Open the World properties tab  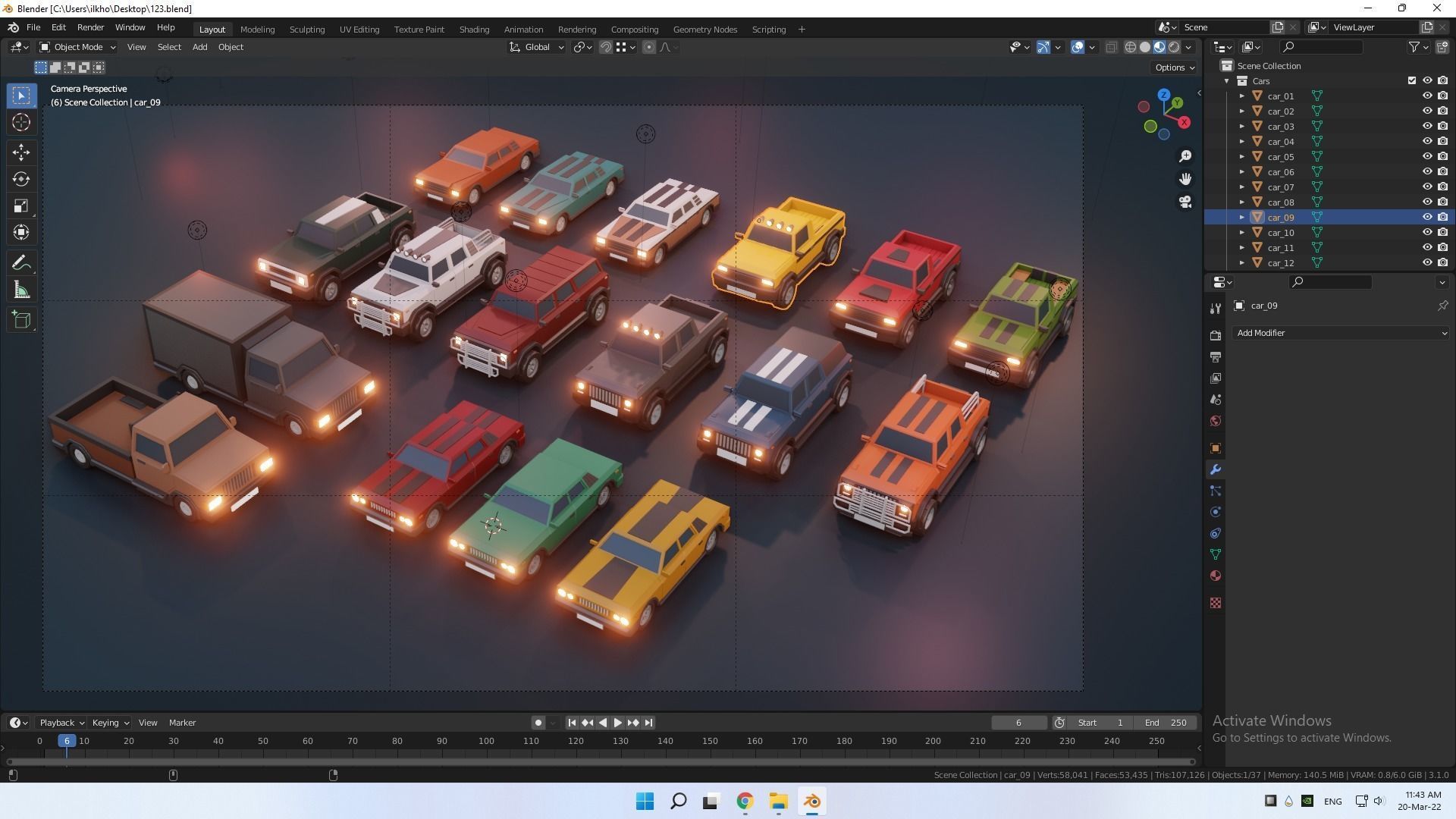pos(1216,421)
